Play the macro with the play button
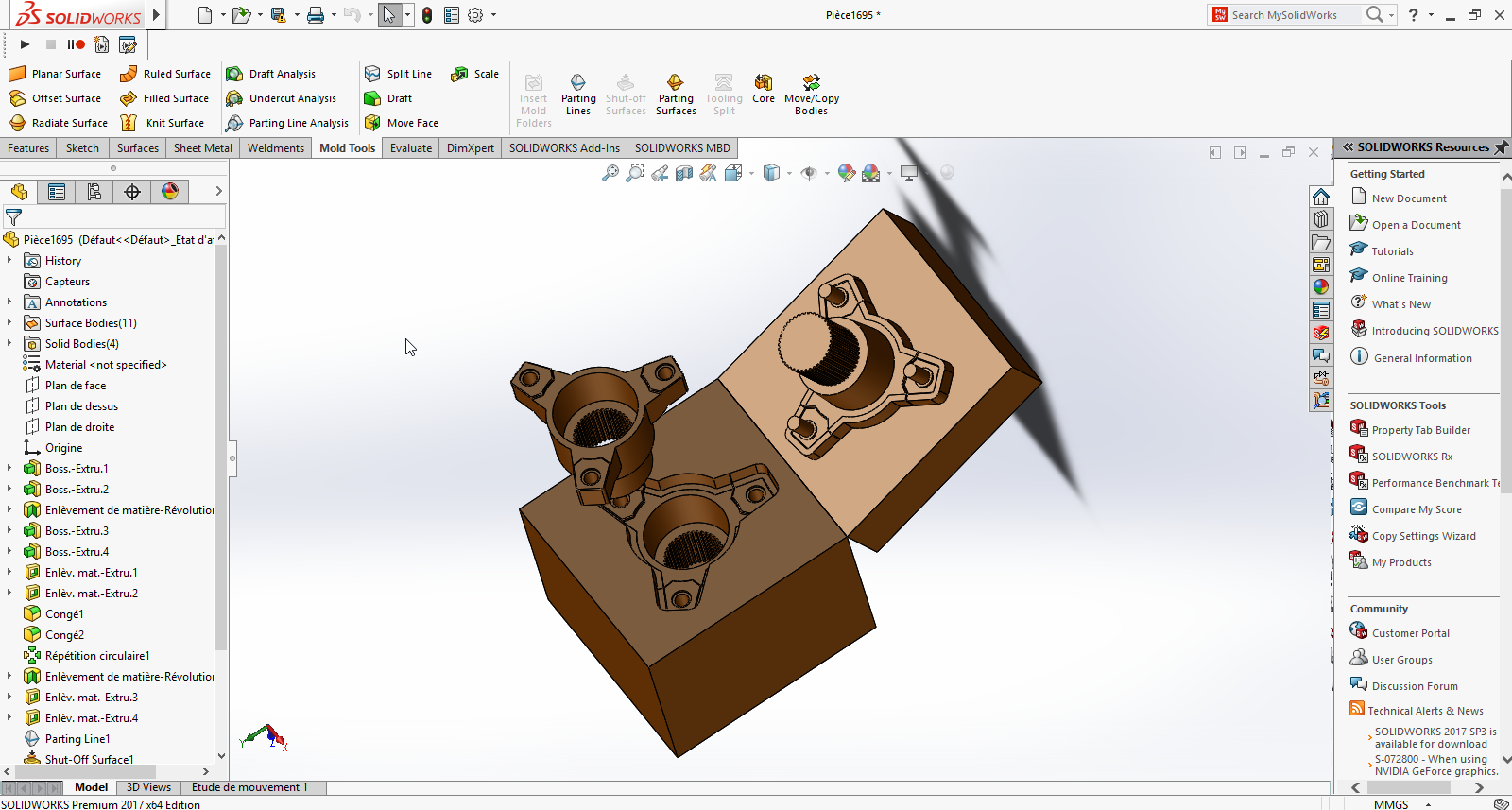The width and height of the screenshot is (1512, 810). 25,44
